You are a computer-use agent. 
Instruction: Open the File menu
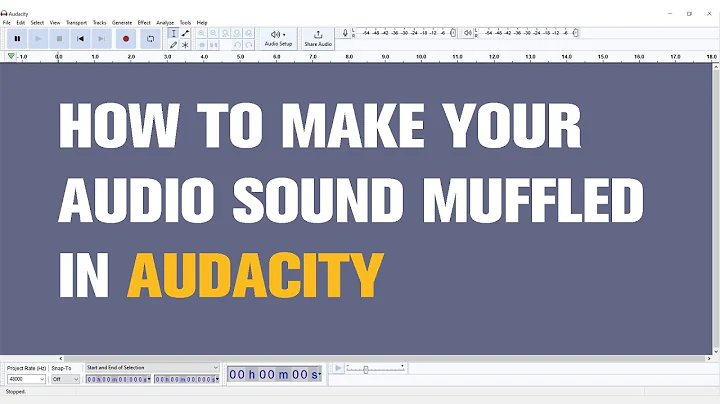coord(7,22)
